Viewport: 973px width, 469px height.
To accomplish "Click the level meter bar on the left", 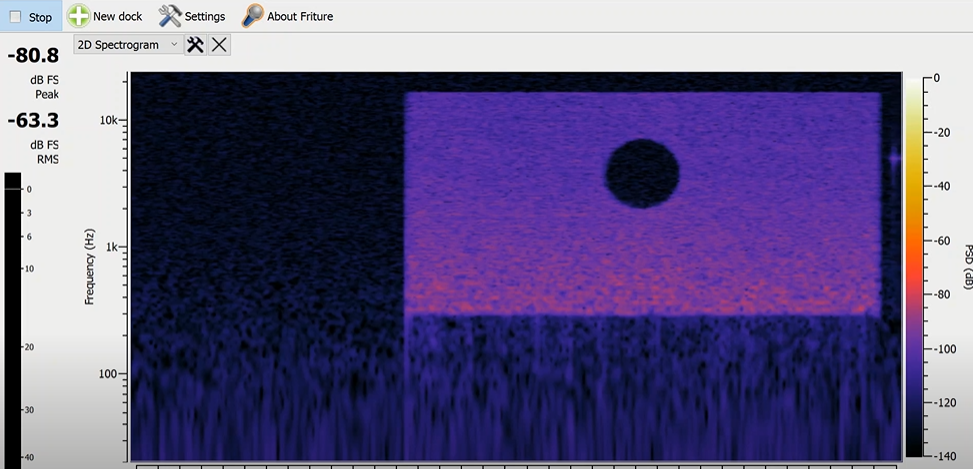I will (12, 320).
